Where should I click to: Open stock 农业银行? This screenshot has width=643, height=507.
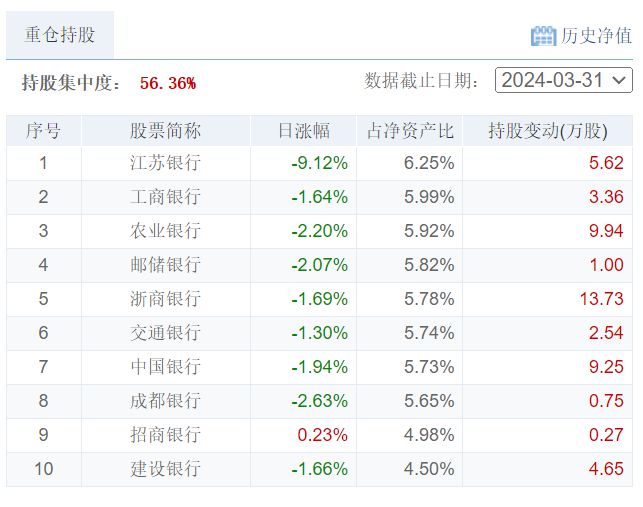165,231
